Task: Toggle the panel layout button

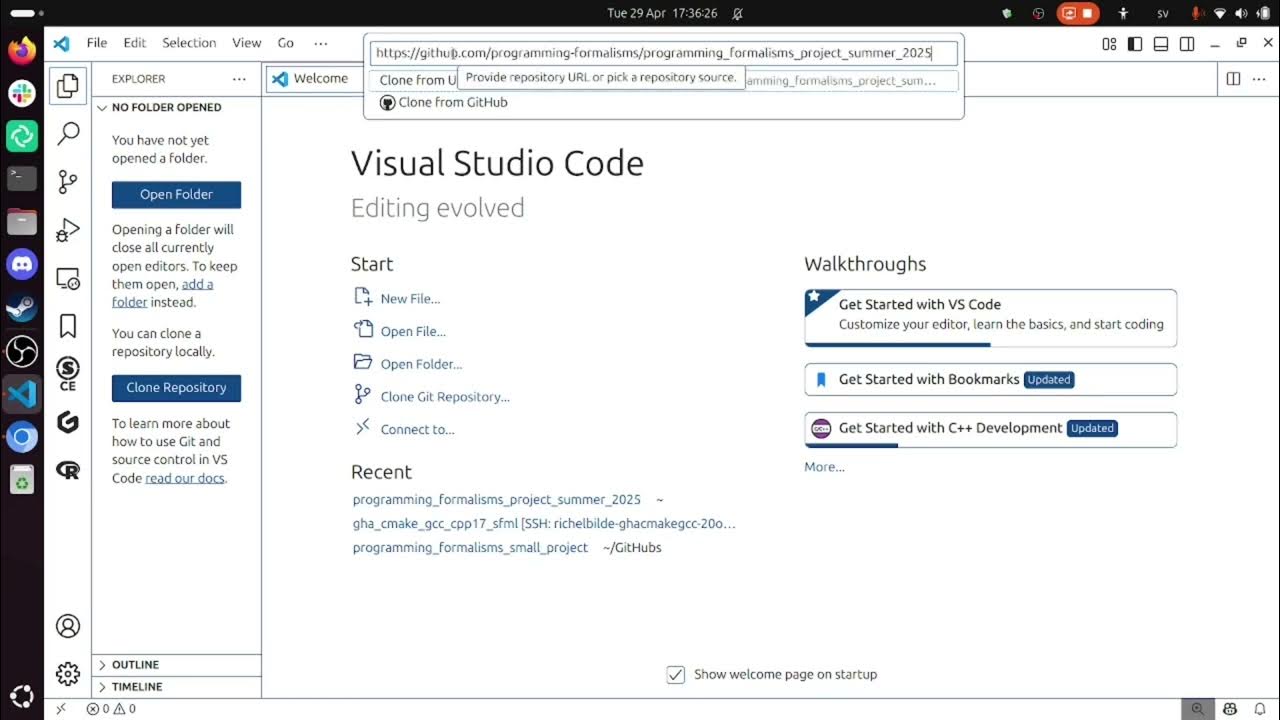Action: point(1161,44)
